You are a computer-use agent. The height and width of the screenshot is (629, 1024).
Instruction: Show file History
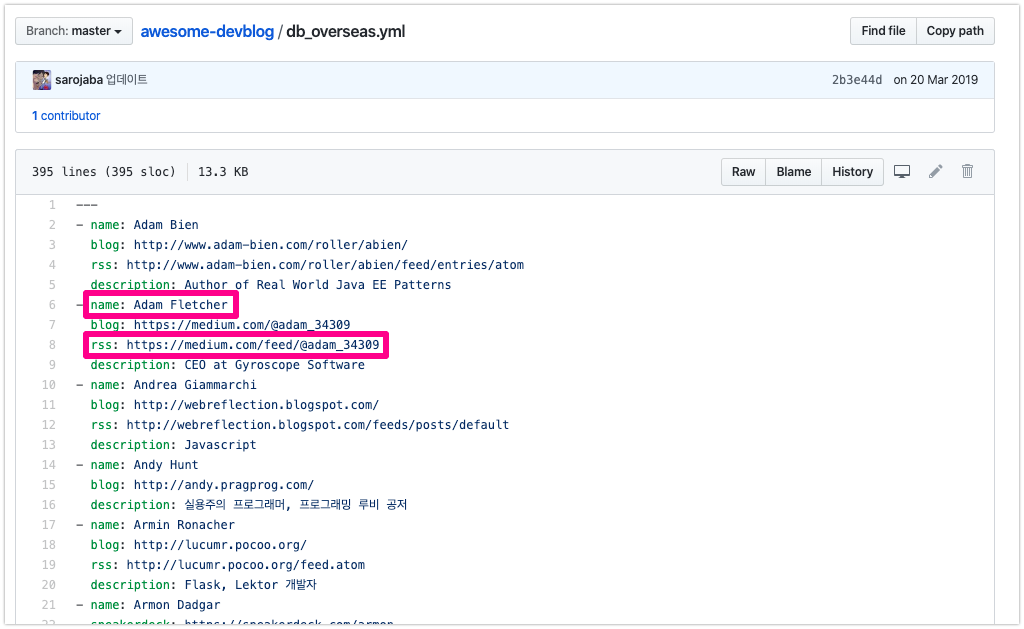tap(852, 172)
